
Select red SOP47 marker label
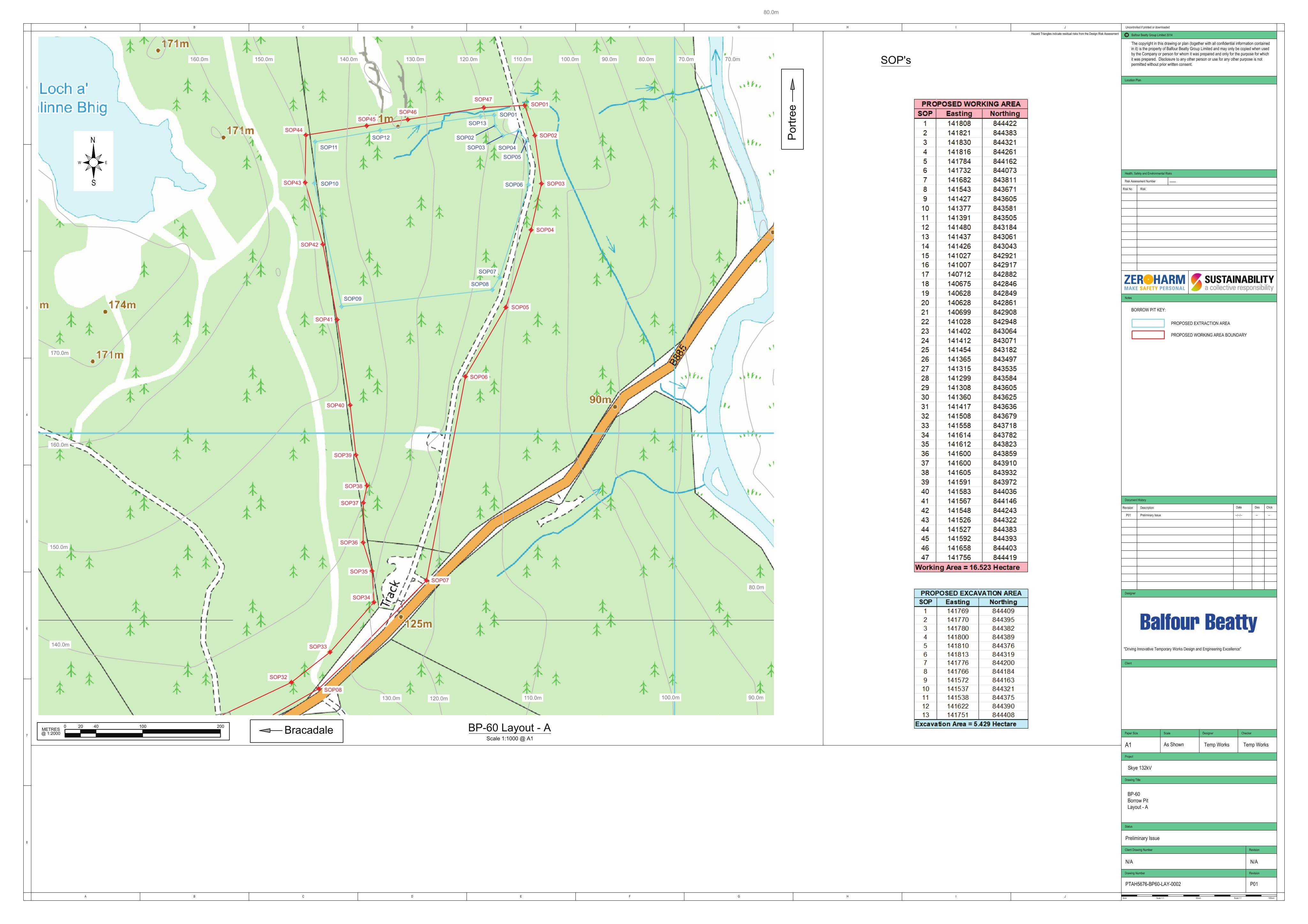tap(483, 100)
